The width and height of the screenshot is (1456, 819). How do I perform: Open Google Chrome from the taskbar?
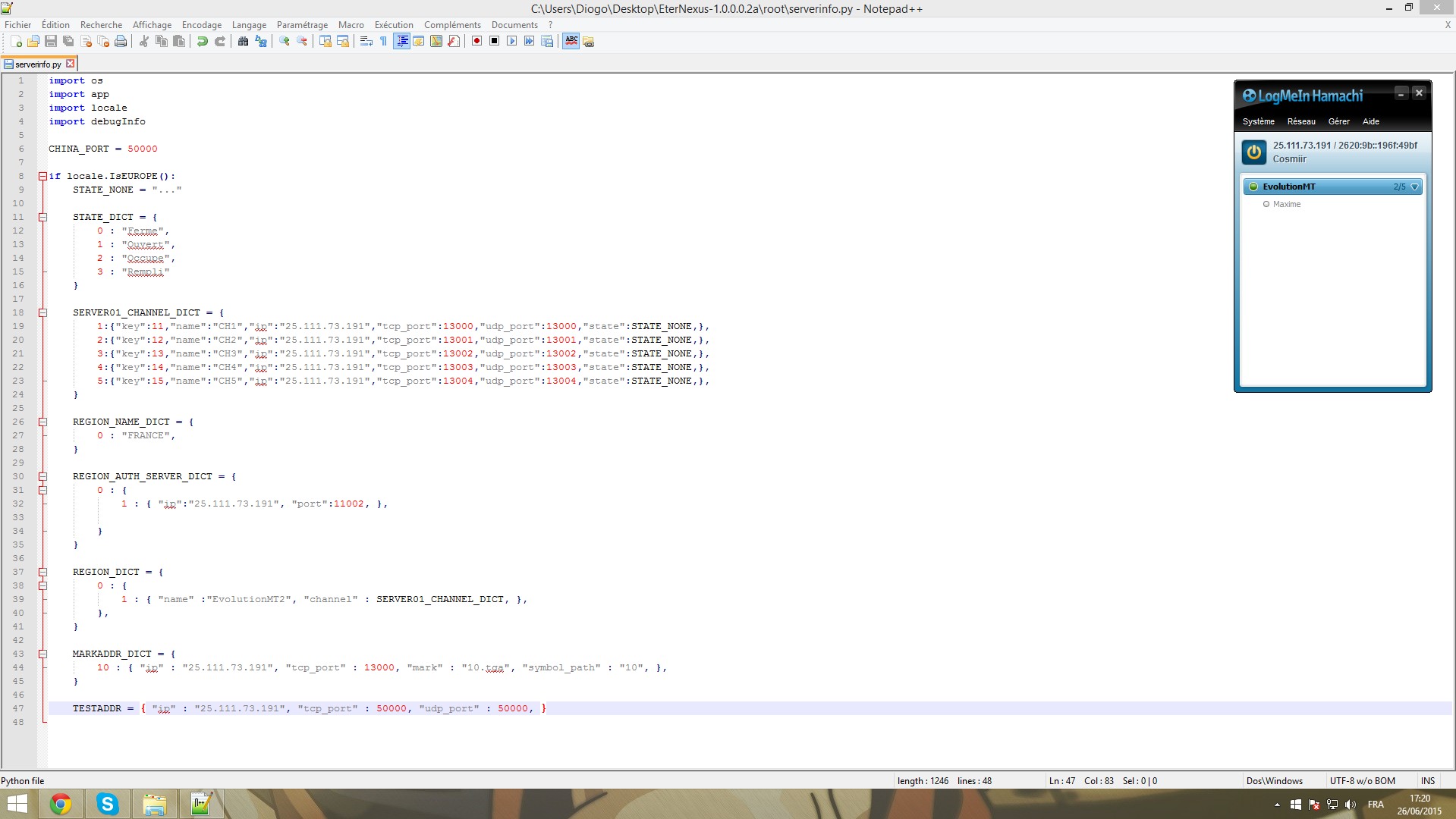(61, 804)
